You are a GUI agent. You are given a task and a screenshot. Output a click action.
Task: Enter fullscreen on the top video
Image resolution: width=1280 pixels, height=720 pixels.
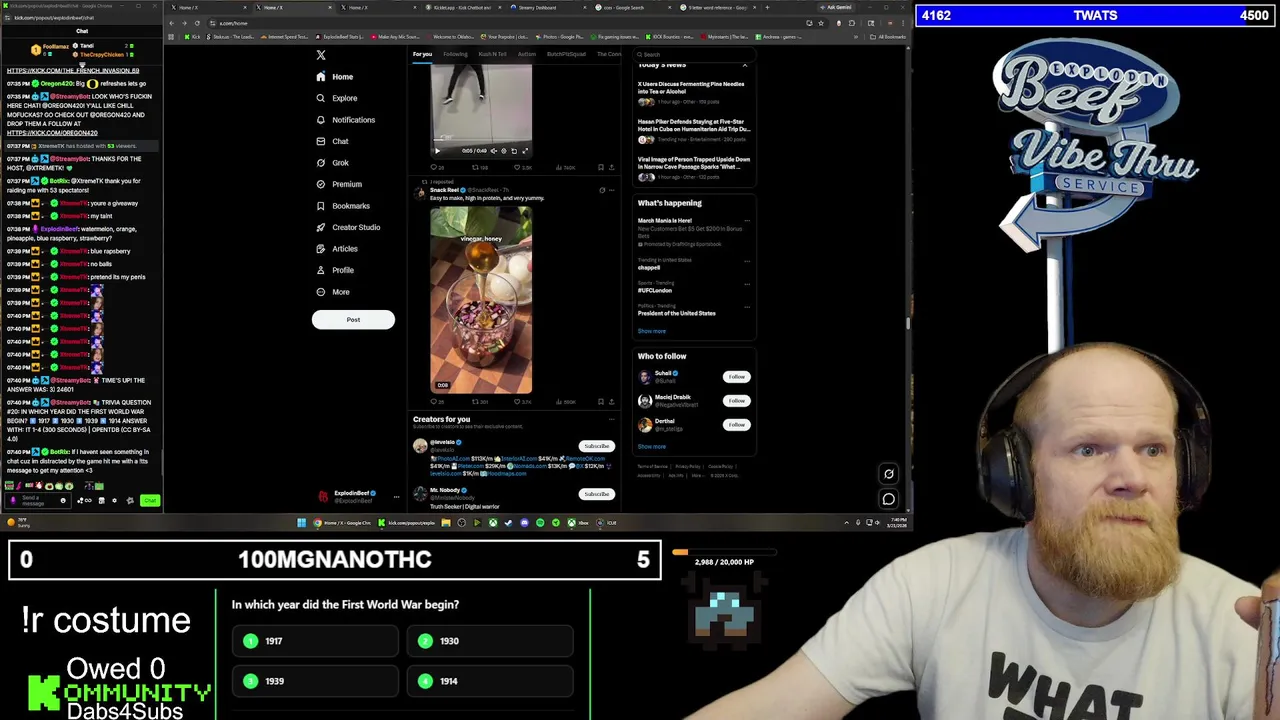(x=525, y=151)
